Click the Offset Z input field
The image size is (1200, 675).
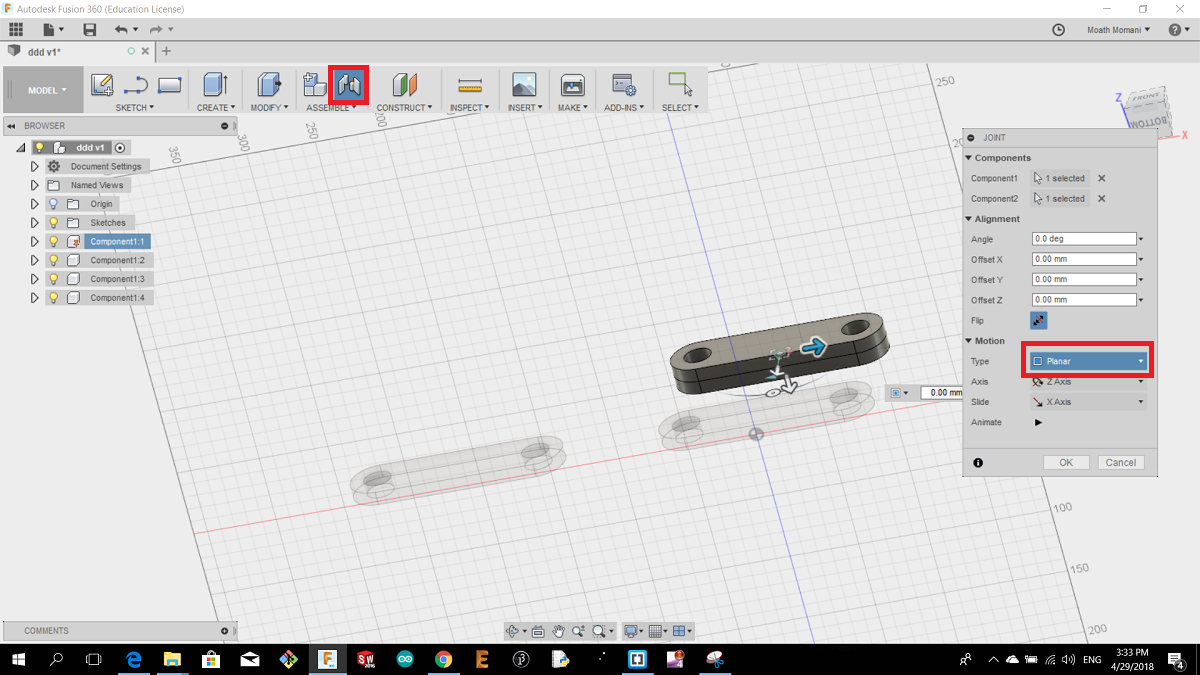pos(1085,300)
